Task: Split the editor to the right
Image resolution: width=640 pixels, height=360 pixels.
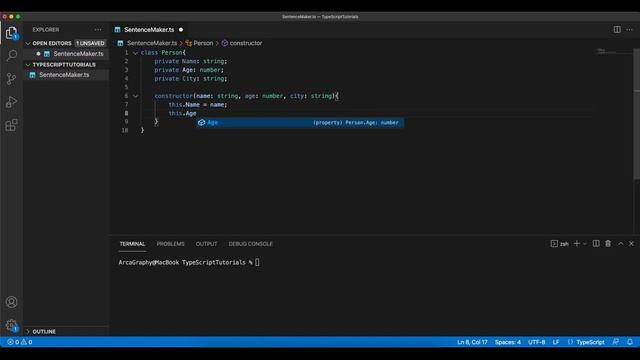Action: tap(617, 29)
